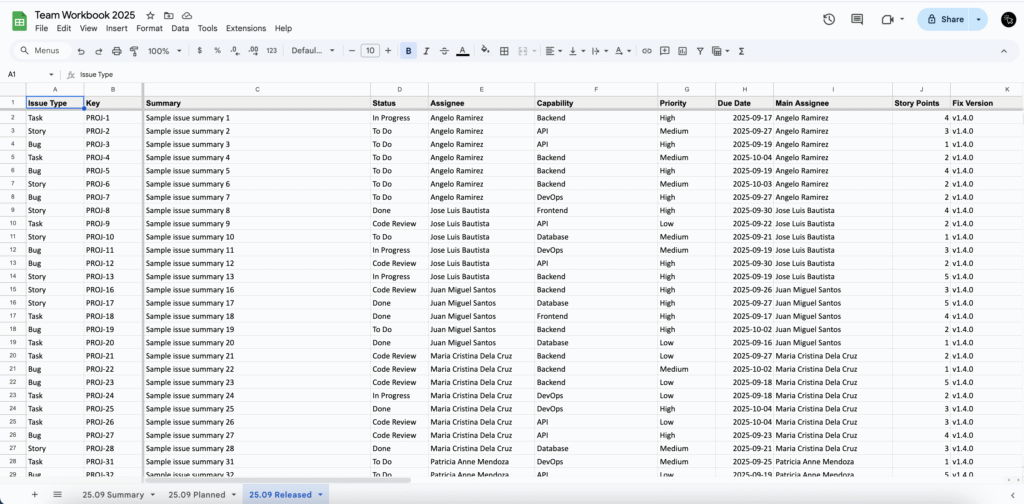
Task: Open the fill color picker
Action: pos(486,51)
